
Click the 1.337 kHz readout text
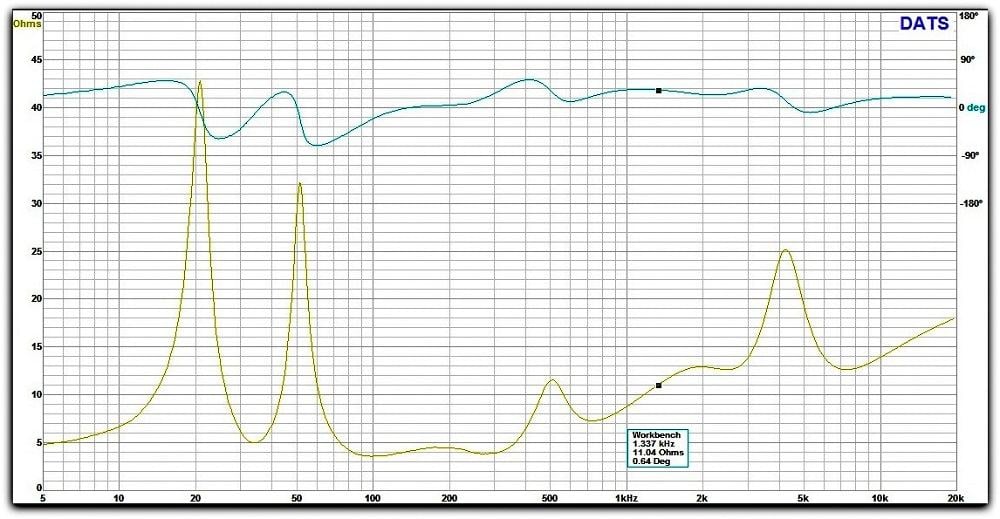pos(654,444)
